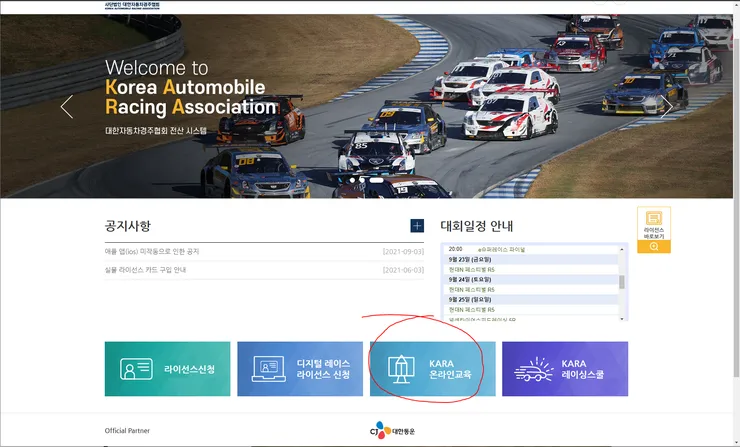Select the 20:00 e슈퍼레이스 파이널 schedule entry
The width and height of the screenshot is (740, 447).
[531, 249]
